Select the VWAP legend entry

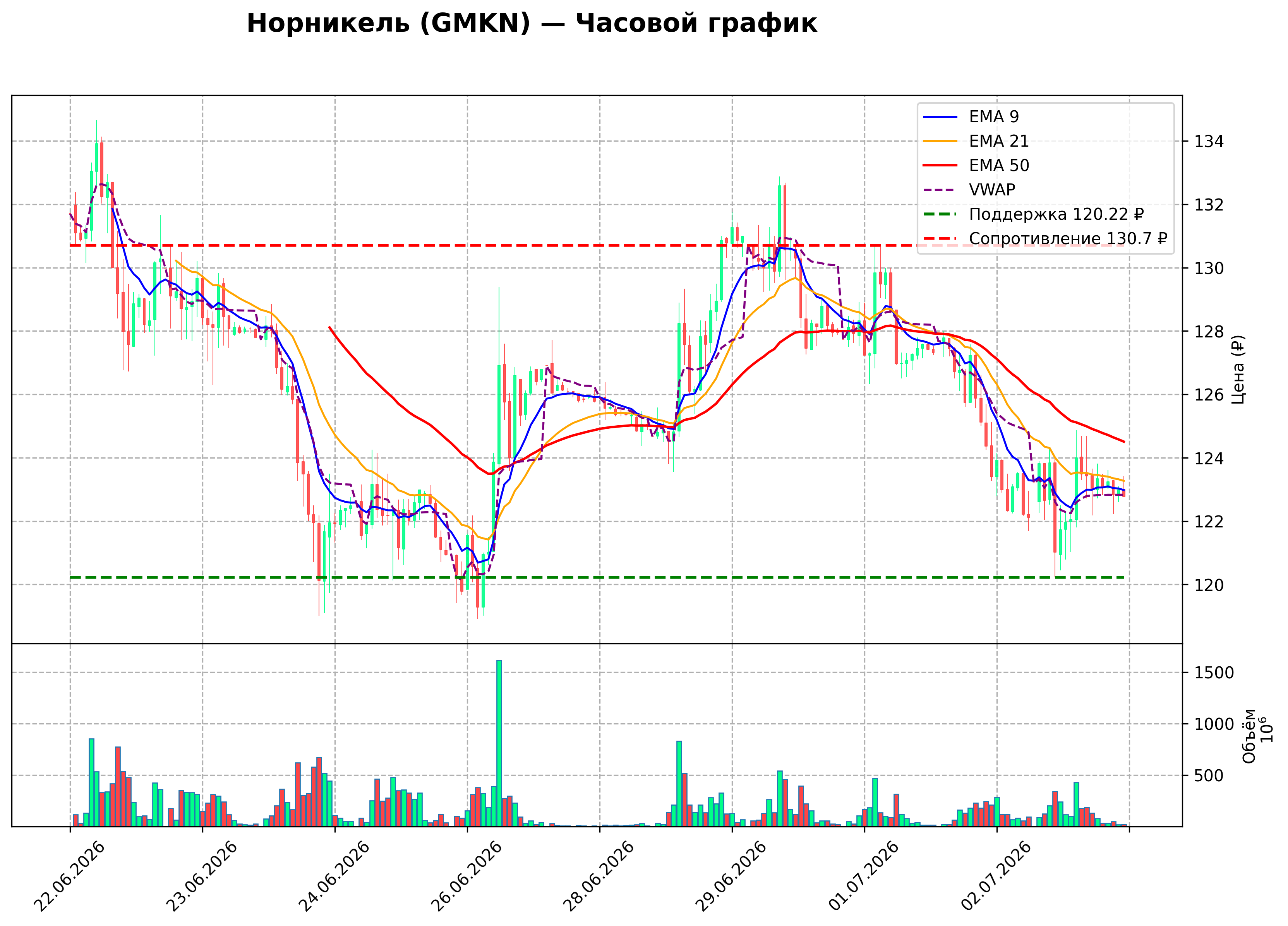click(x=969, y=190)
